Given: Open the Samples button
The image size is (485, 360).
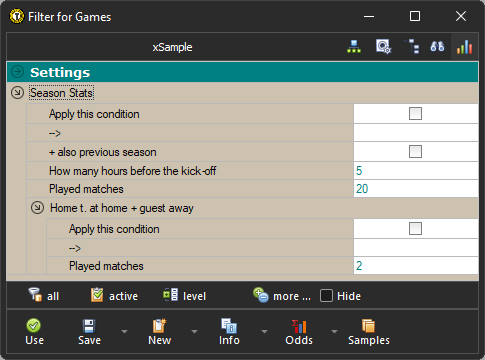Looking at the screenshot, I should 369,332.
